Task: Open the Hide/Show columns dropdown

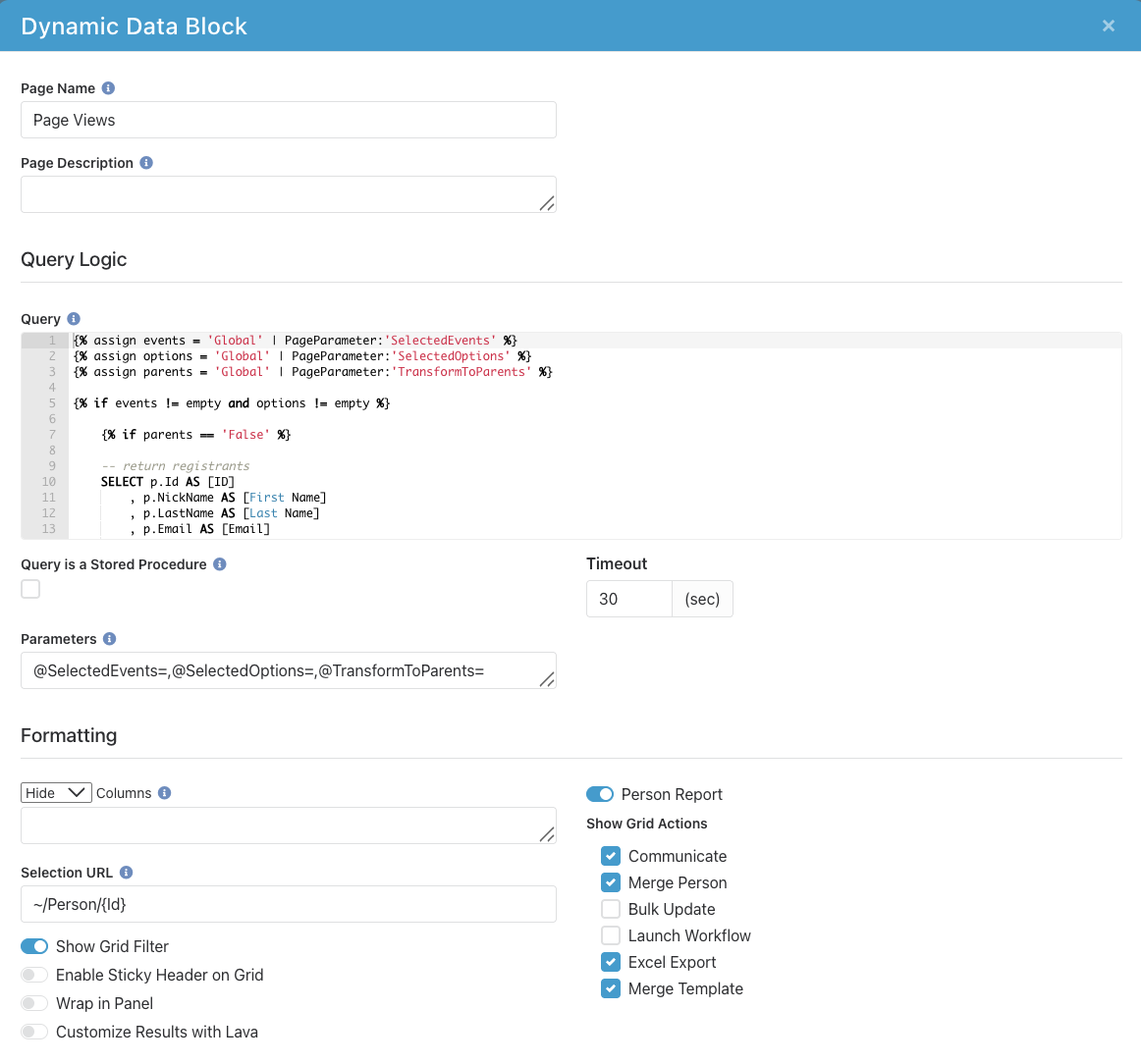Action: [x=56, y=793]
